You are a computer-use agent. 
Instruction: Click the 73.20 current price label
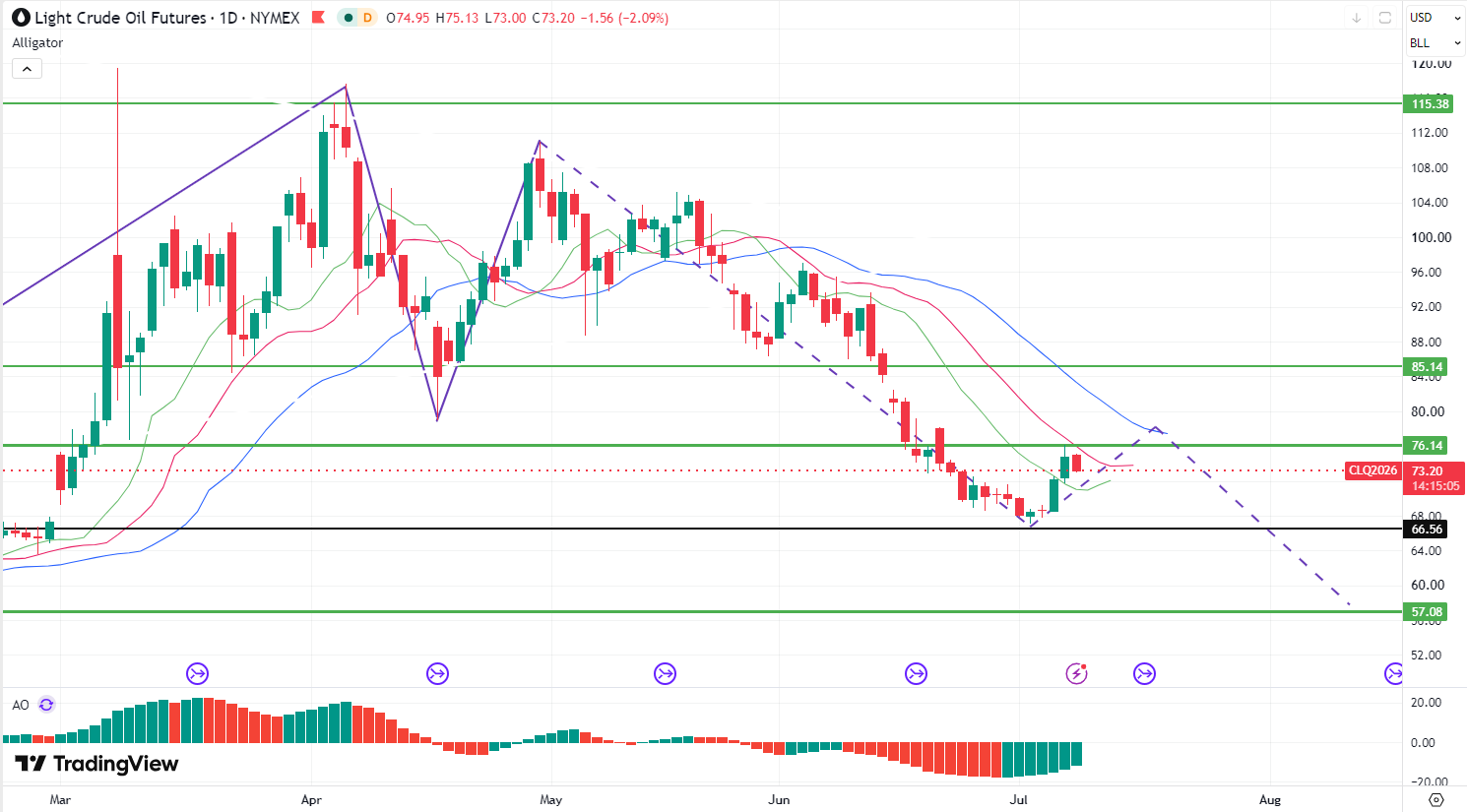(1427, 471)
